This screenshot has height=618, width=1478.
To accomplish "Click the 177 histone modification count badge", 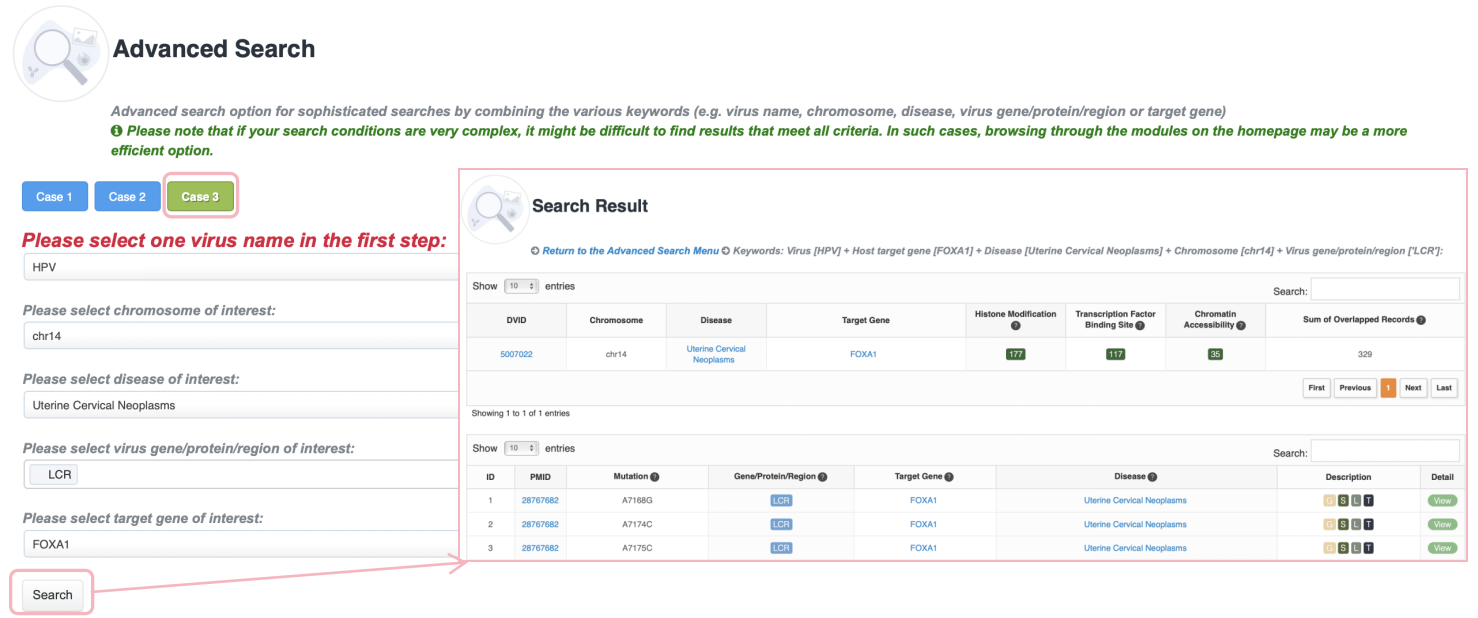I will 1015,354.
